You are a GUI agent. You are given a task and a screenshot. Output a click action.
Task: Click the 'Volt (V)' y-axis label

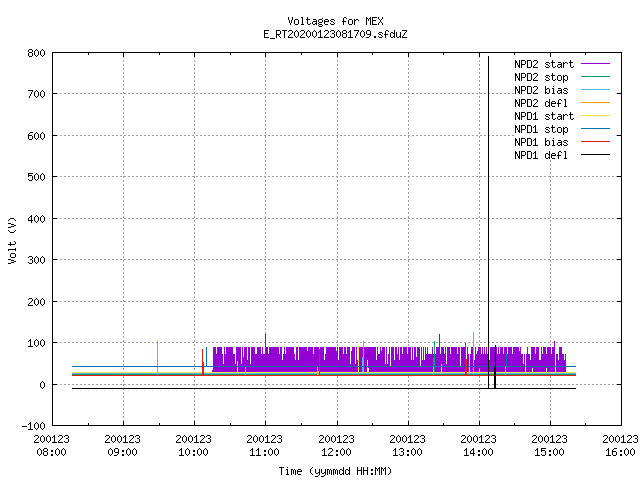(12, 240)
